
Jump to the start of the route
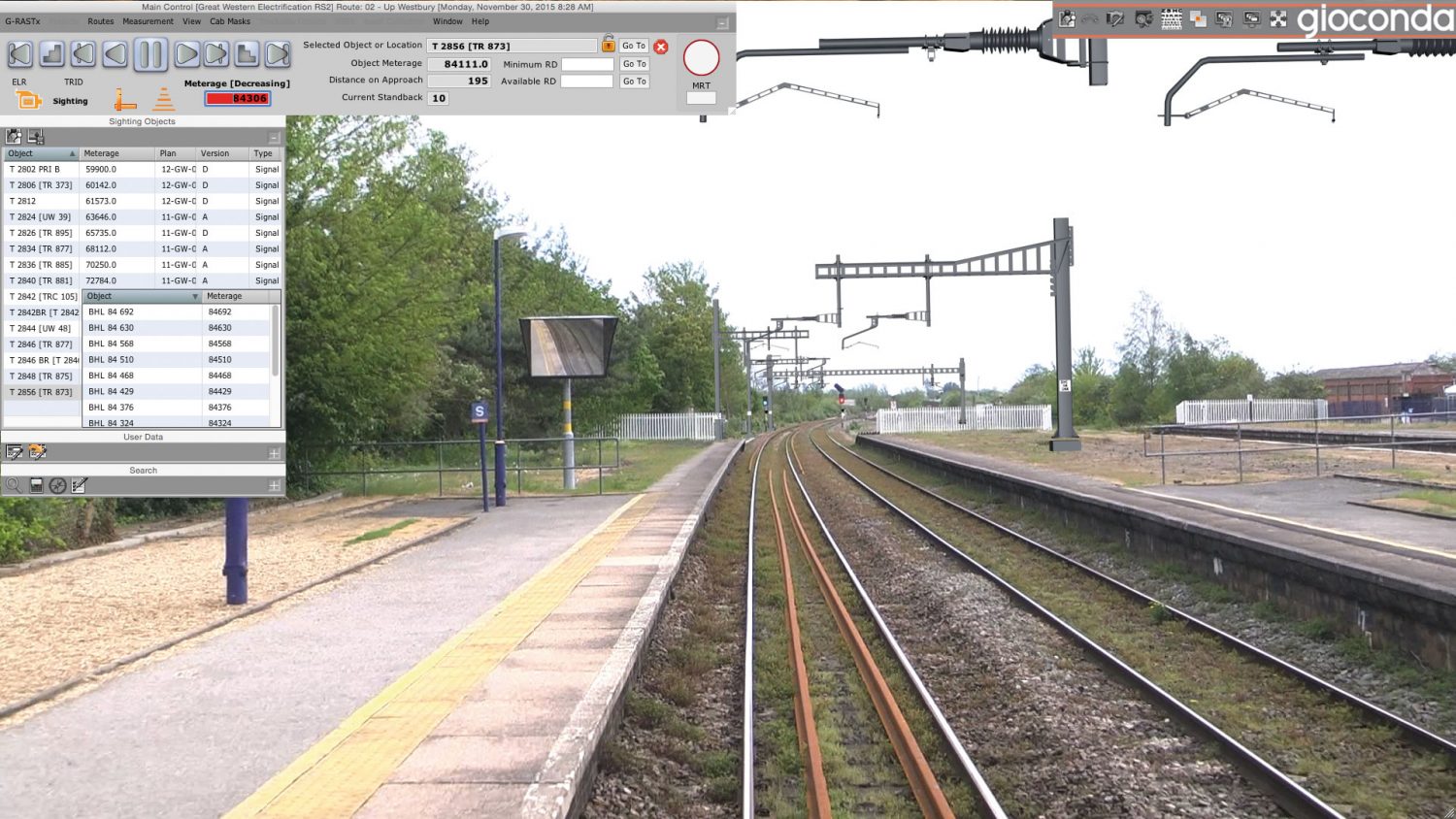pos(20,54)
